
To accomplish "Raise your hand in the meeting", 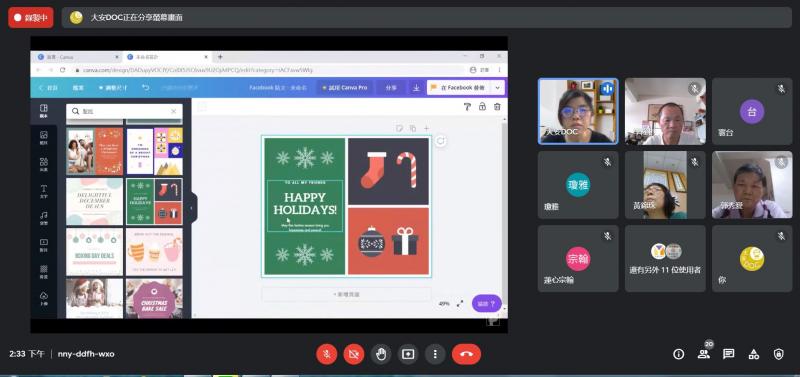I will coord(381,354).
